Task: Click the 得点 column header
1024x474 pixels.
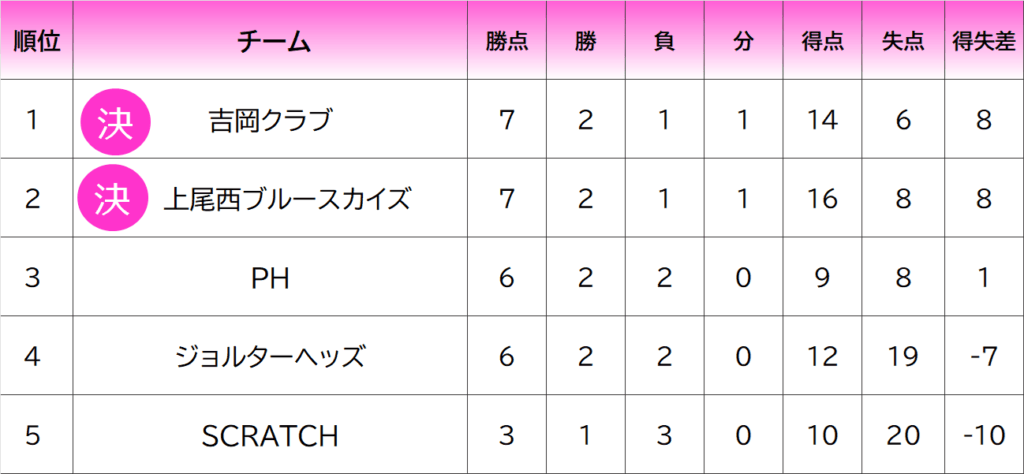Action: click(822, 42)
